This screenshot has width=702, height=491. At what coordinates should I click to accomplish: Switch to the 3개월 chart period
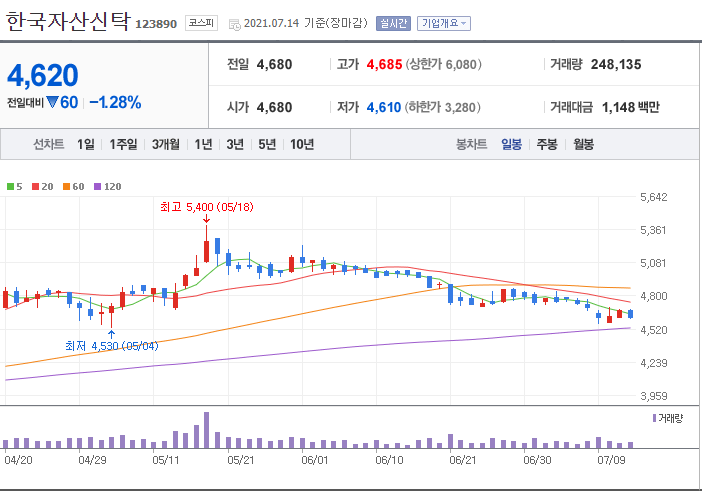pos(166,144)
